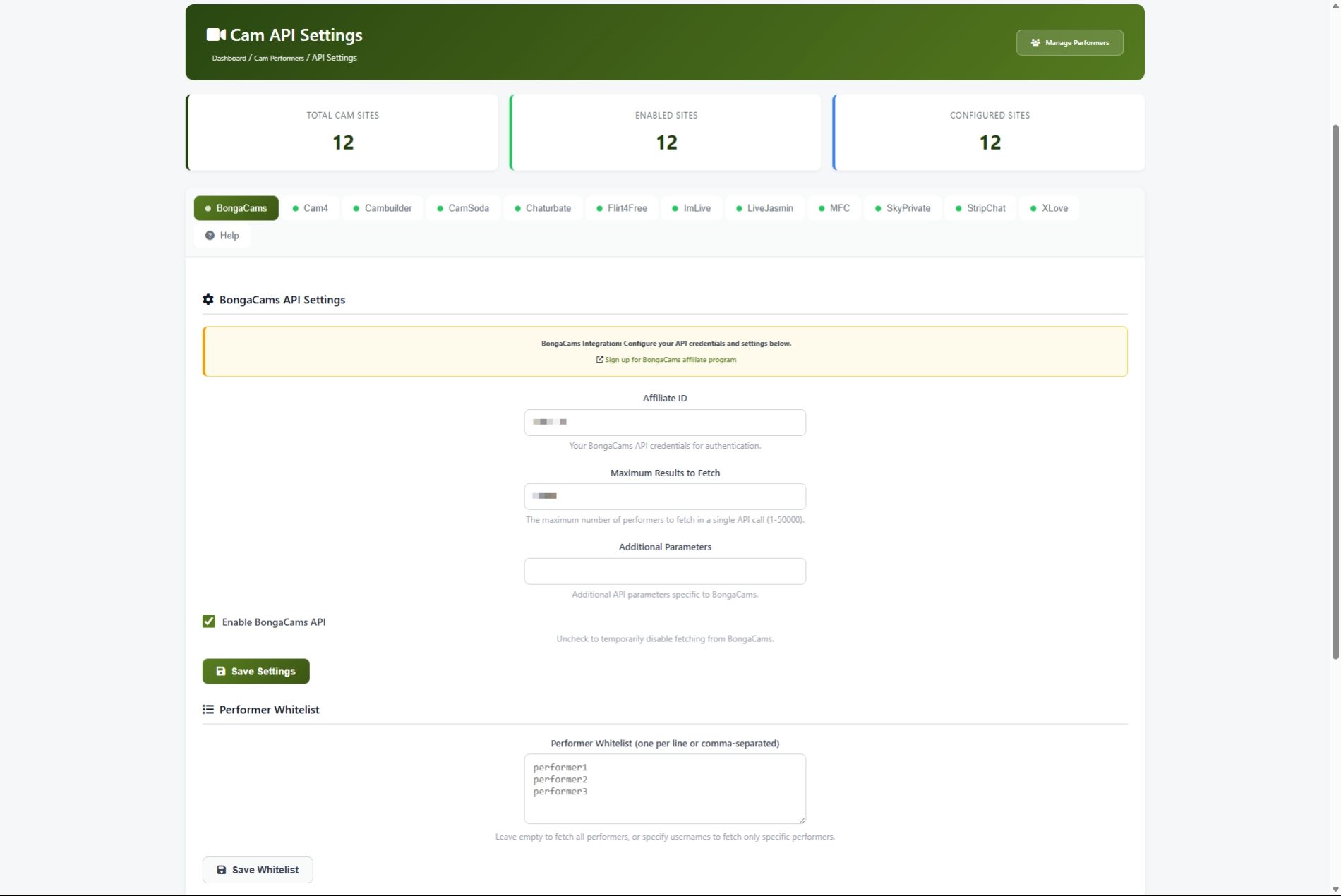Go to Dashboard via breadcrumb

[229, 59]
